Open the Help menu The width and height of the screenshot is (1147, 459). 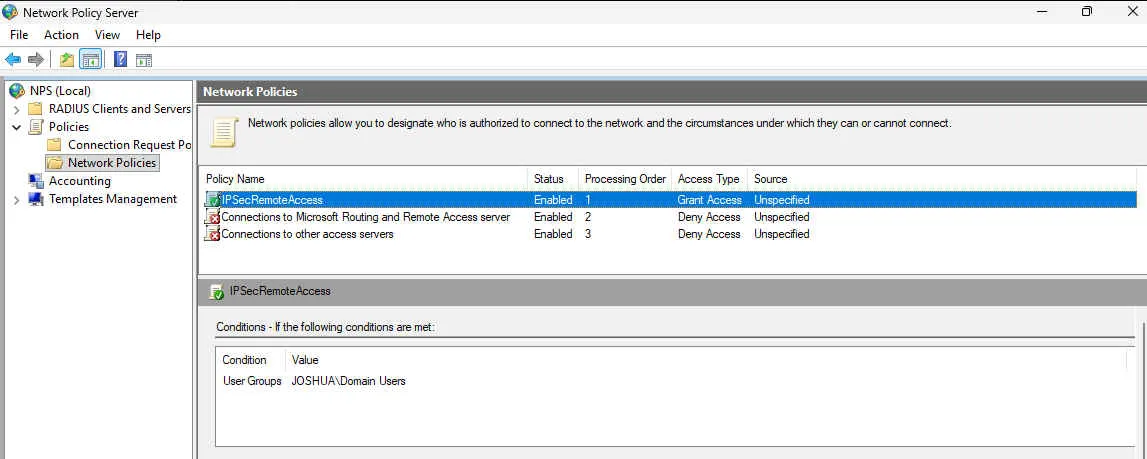coord(148,34)
